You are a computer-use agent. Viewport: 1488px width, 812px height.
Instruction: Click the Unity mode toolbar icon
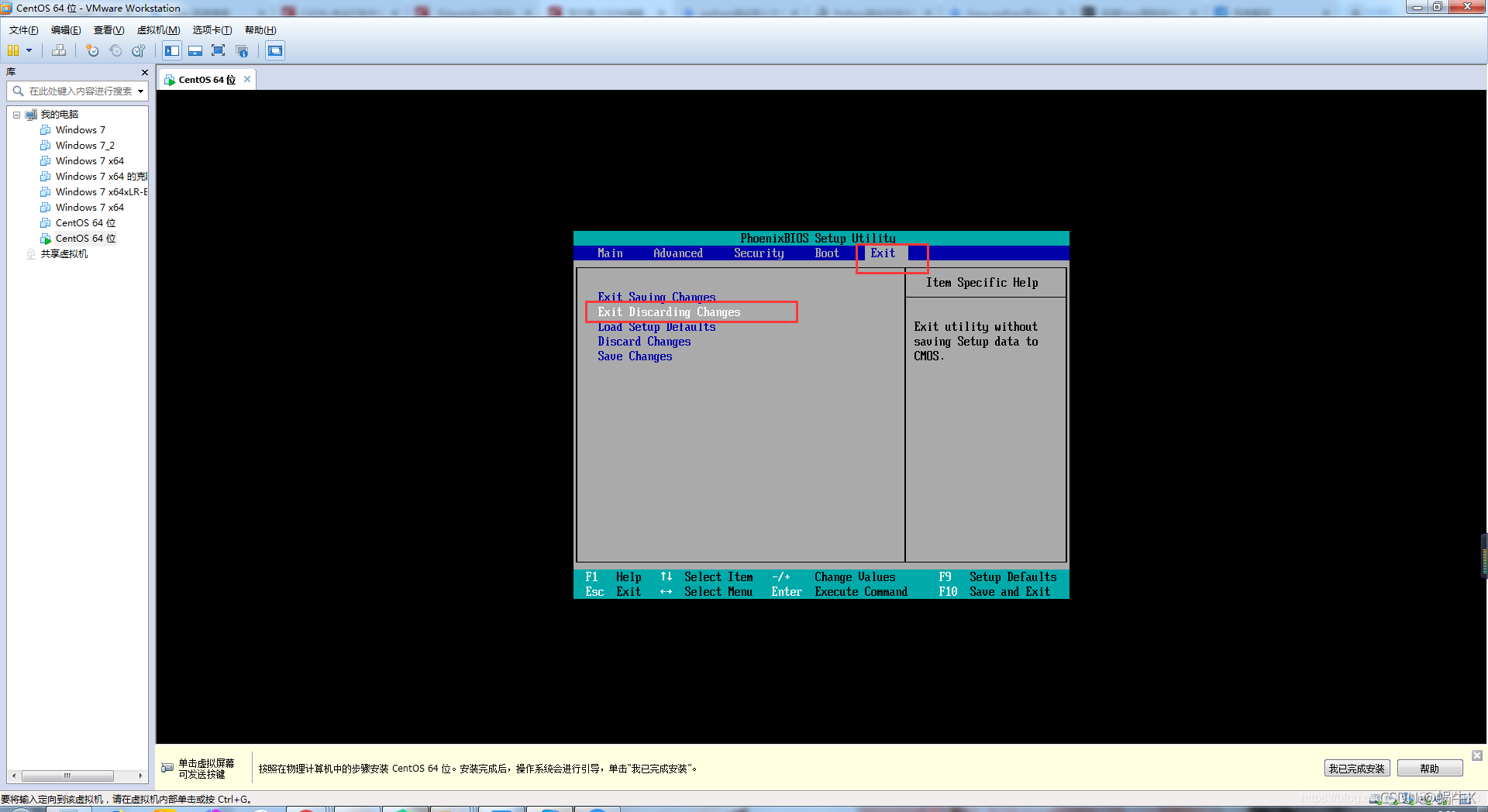(242, 51)
